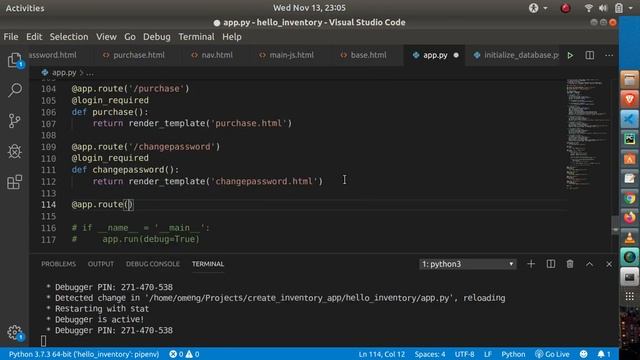Click the clock 'Wed Nov 13, 23:05'
The width and height of the screenshot is (640, 360).
[x=309, y=8]
